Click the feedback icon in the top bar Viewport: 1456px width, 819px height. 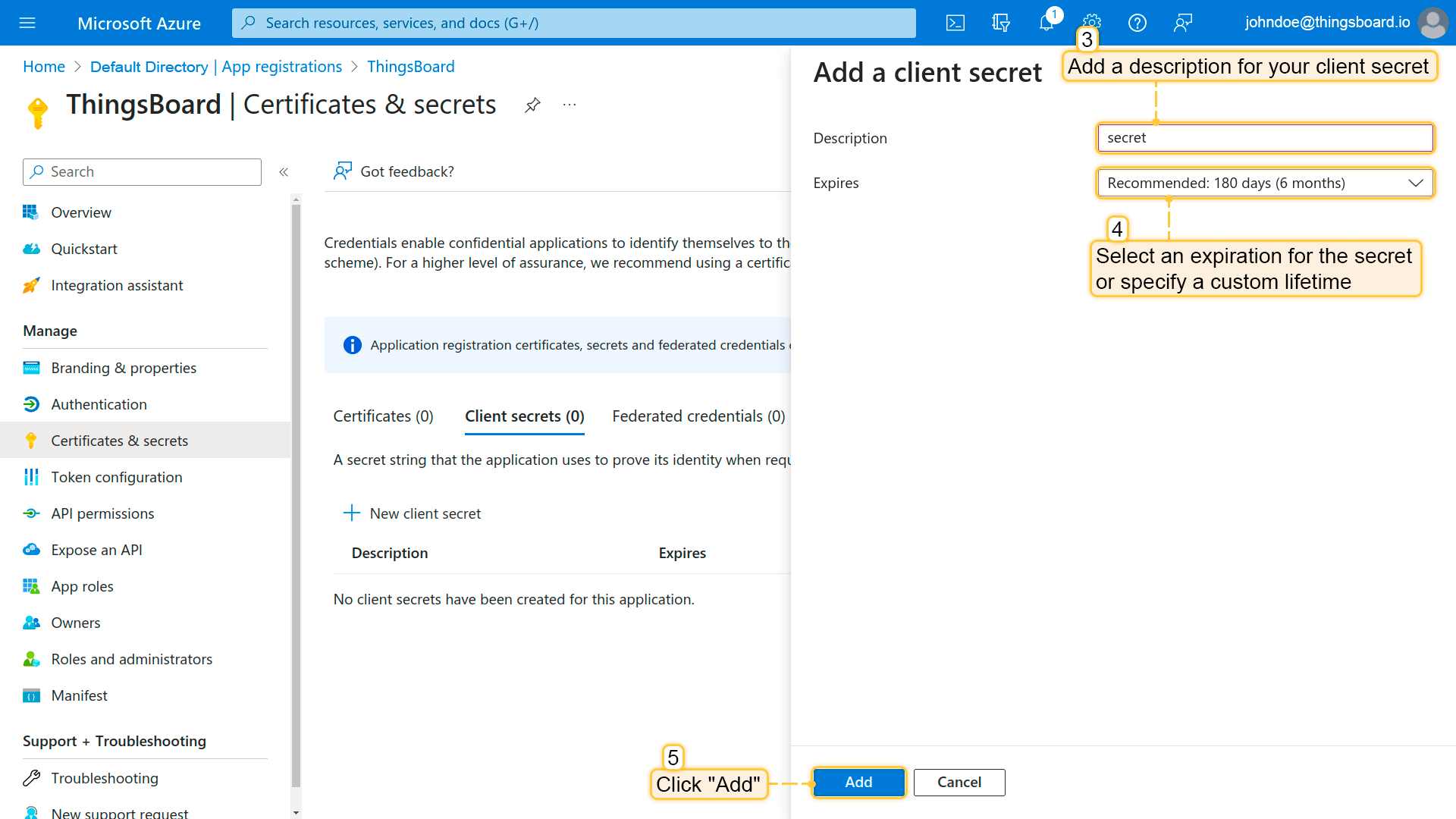tap(1183, 23)
